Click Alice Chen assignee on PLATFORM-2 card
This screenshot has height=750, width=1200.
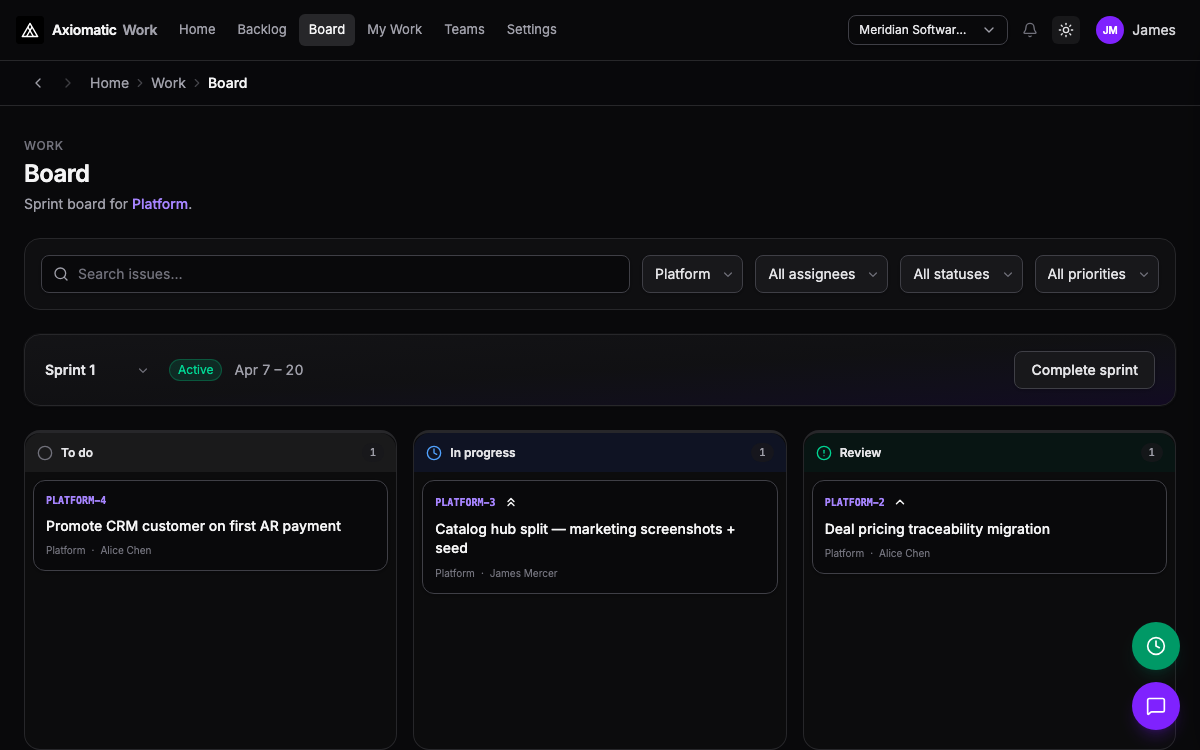pyautogui.click(x=904, y=554)
